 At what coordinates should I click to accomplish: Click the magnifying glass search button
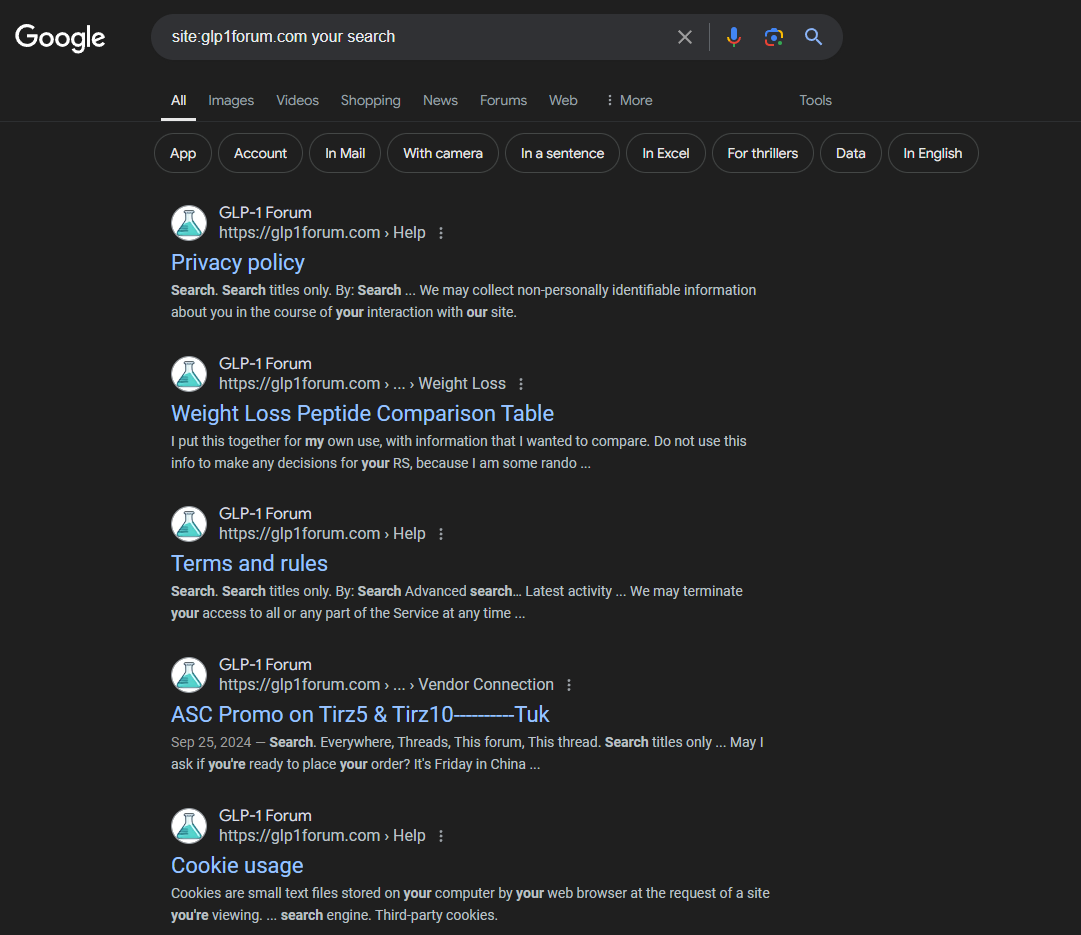(814, 37)
